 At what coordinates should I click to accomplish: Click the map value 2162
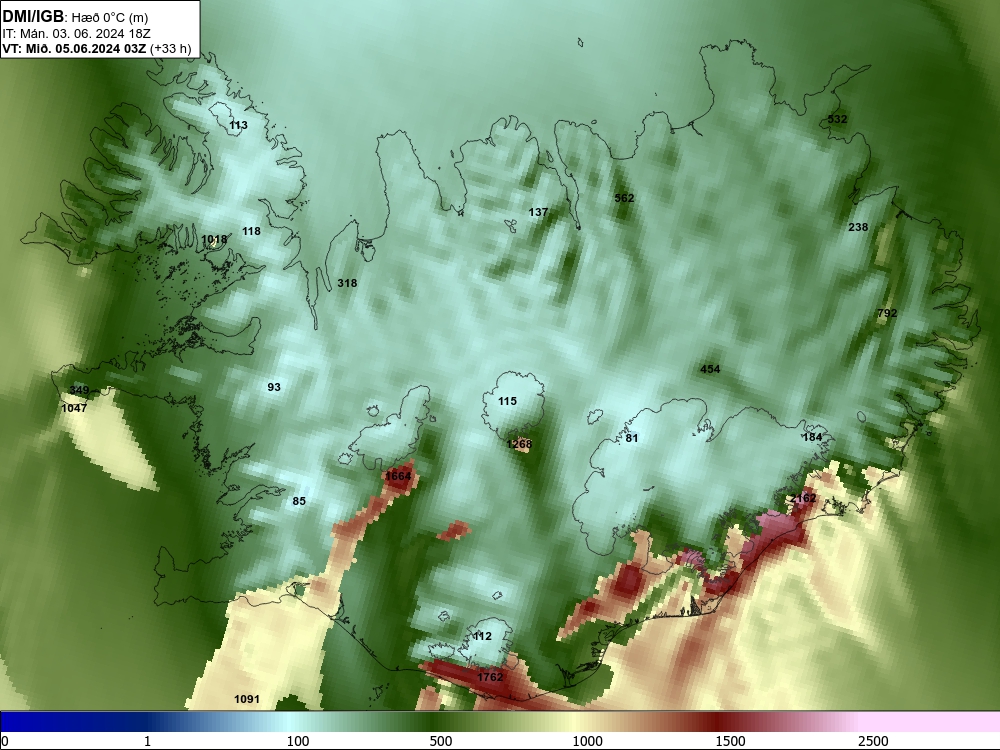pyautogui.click(x=803, y=498)
